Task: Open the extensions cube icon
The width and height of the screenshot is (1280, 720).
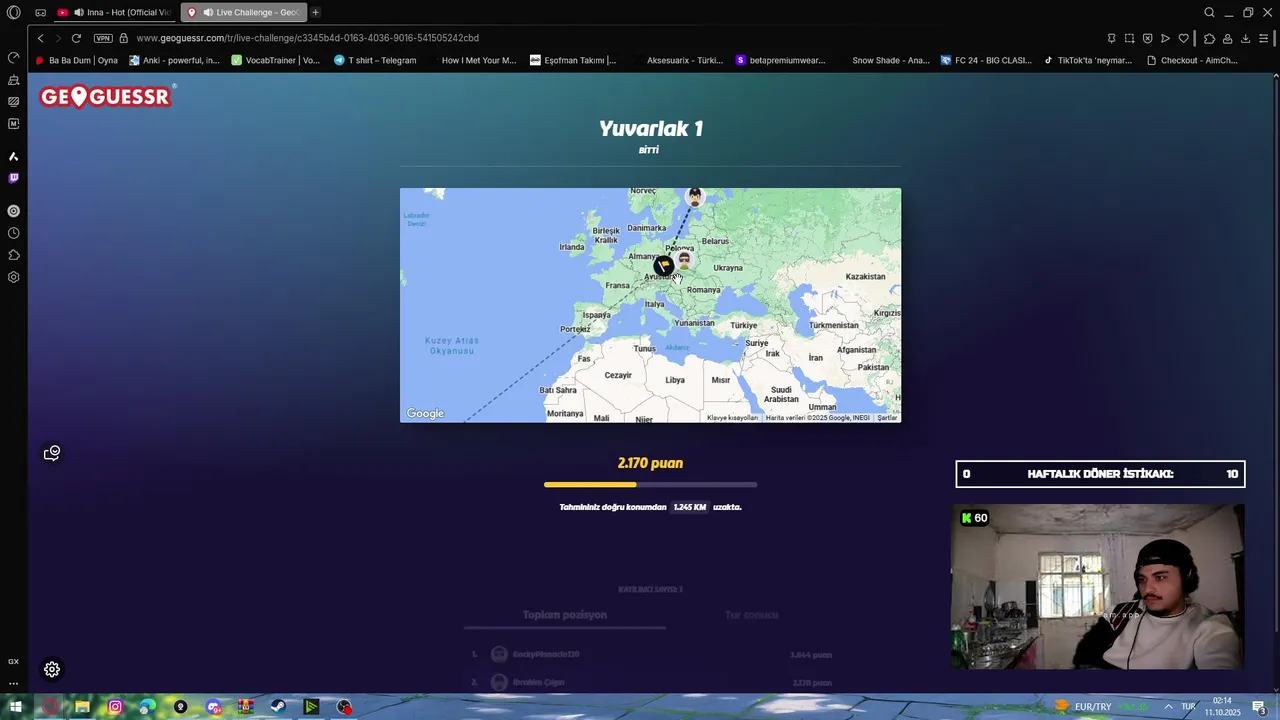Action: coord(1209,38)
